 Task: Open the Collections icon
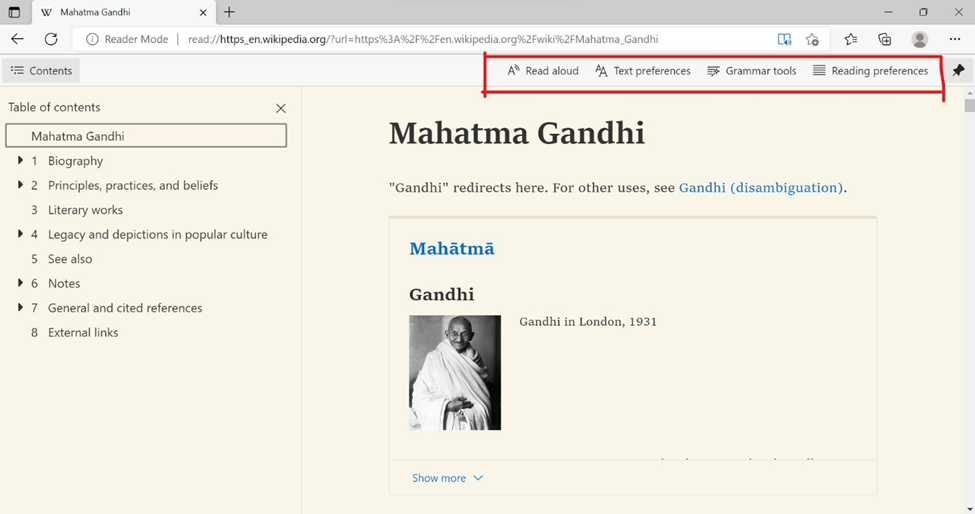tap(884, 39)
